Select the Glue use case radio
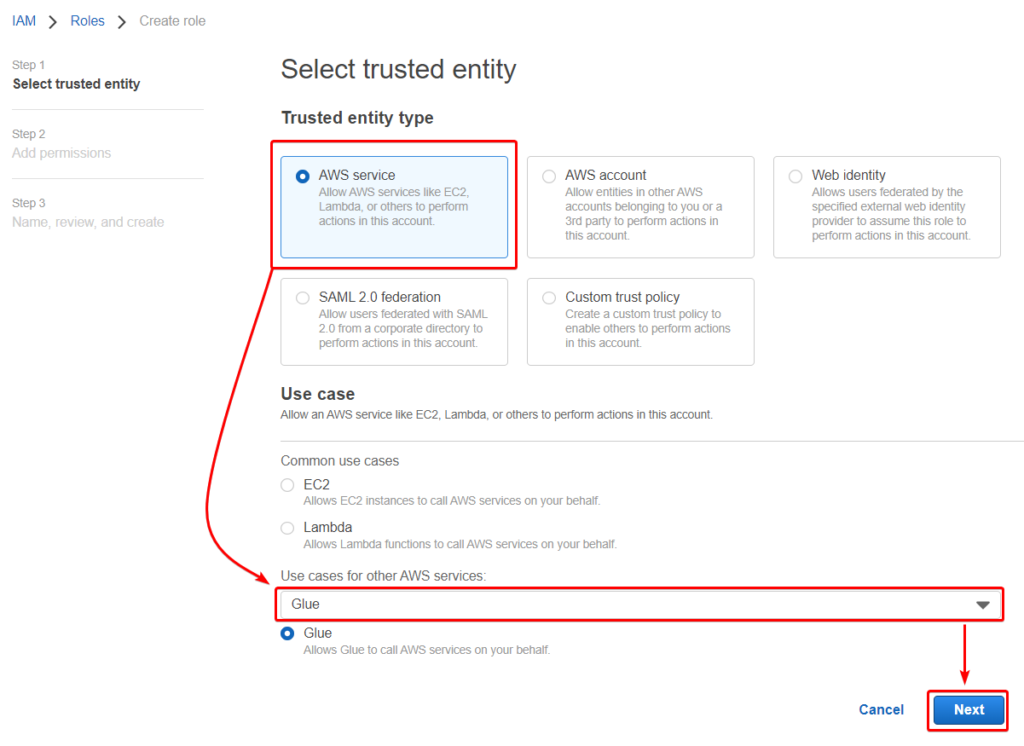The image size is (1024, 746). coord(288,633)
